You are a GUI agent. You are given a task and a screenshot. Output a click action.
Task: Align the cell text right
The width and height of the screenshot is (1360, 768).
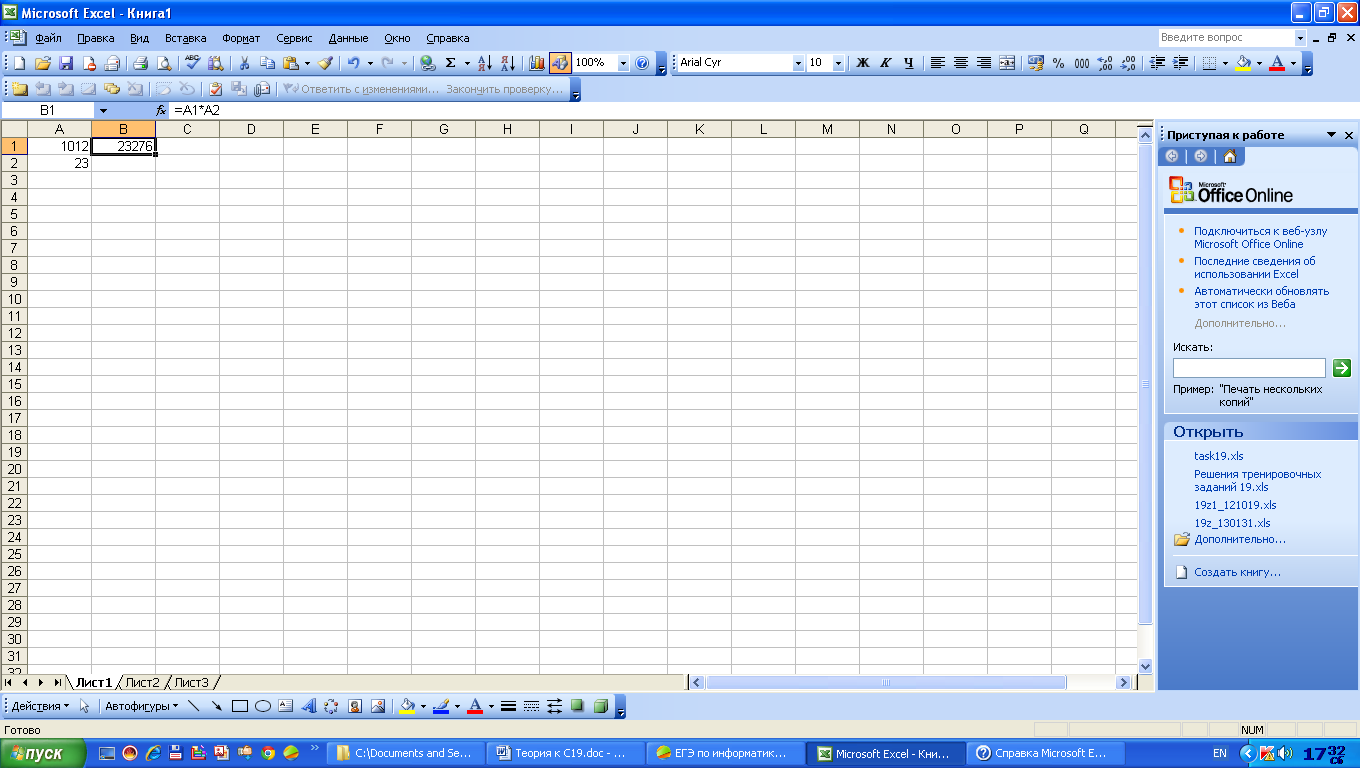[983, 63]
